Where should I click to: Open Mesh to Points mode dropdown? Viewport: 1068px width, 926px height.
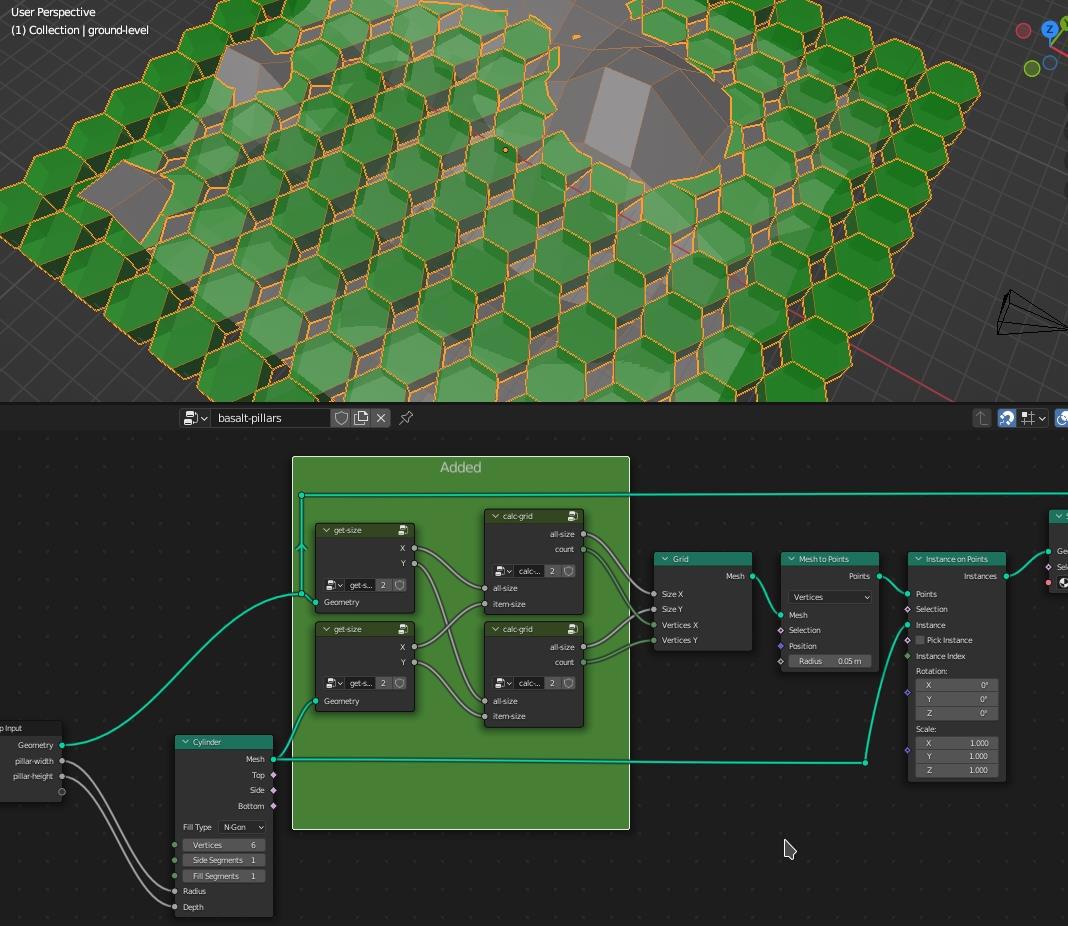tap(830, 597)
